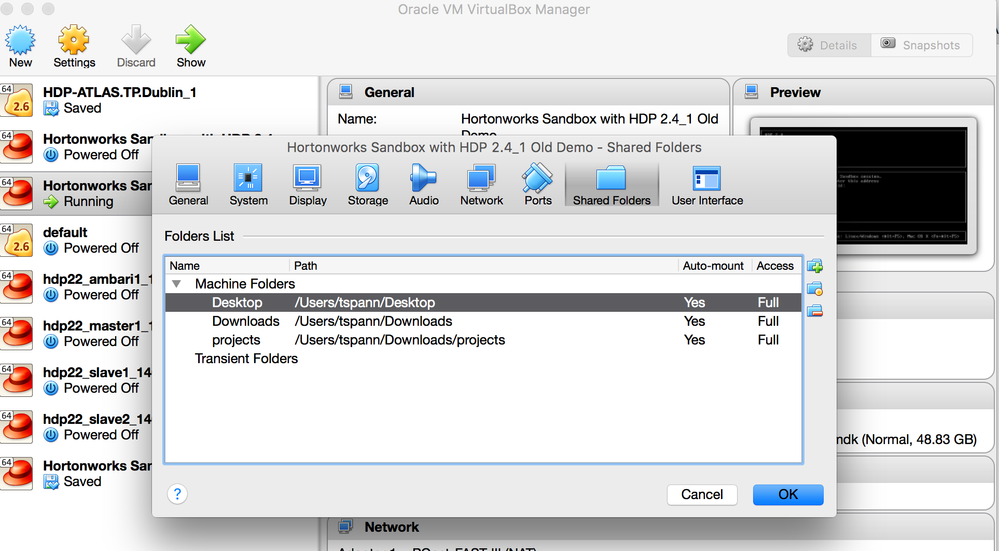Select the hdp22_slave2 virtual machine

(x=76, y=427)
